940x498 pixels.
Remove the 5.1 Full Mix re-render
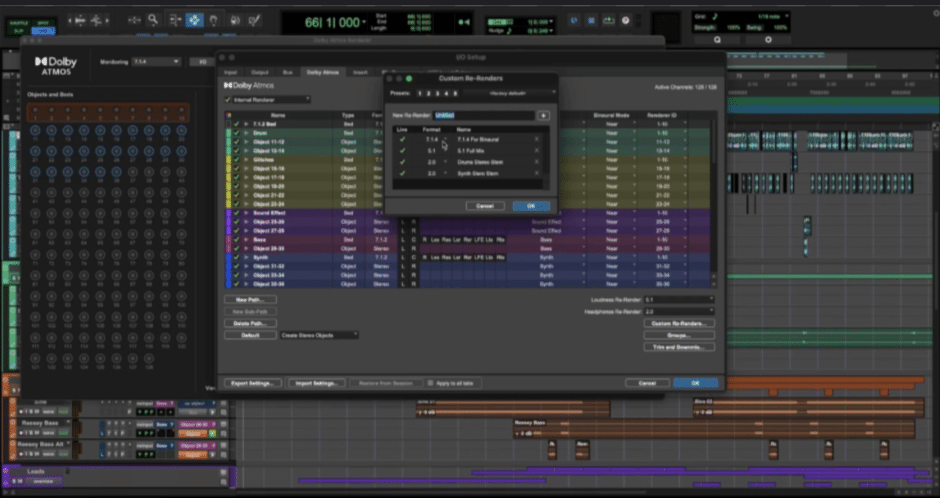tap(537, 150)
